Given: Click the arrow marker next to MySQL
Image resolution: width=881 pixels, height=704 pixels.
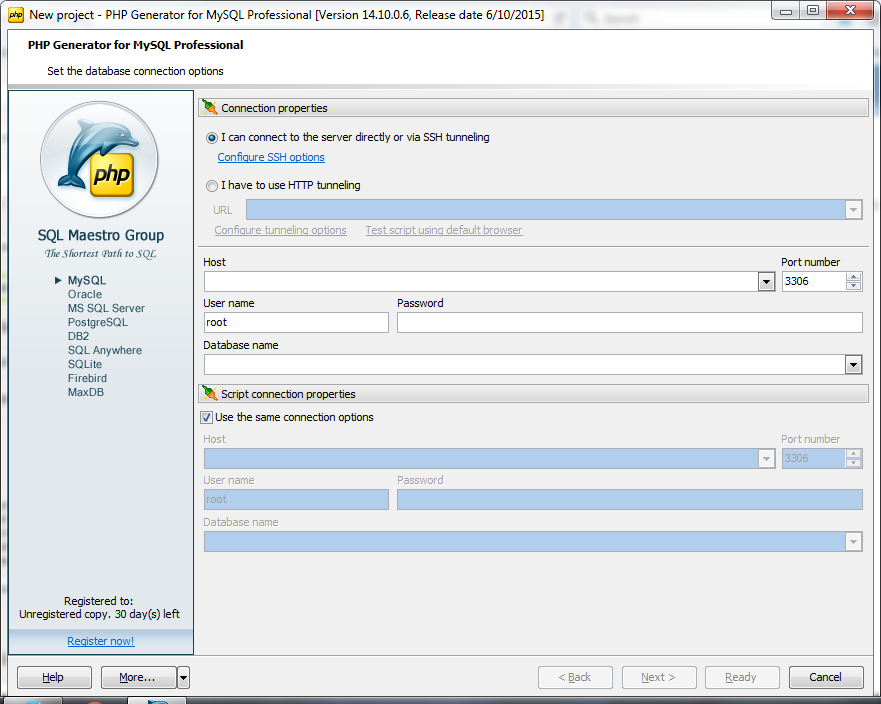Looking at the screenshot, I should point(58,280).
